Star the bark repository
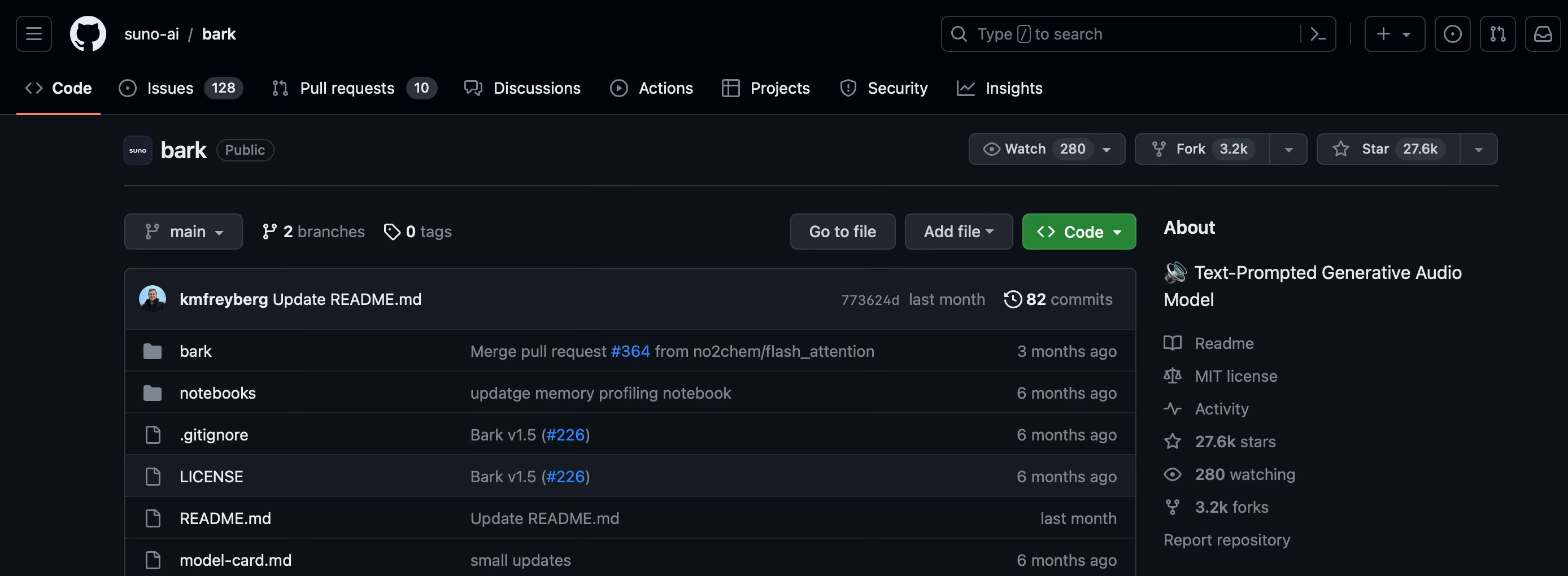The height and width of the screenshot is (576, 1568). [1388, 149]
